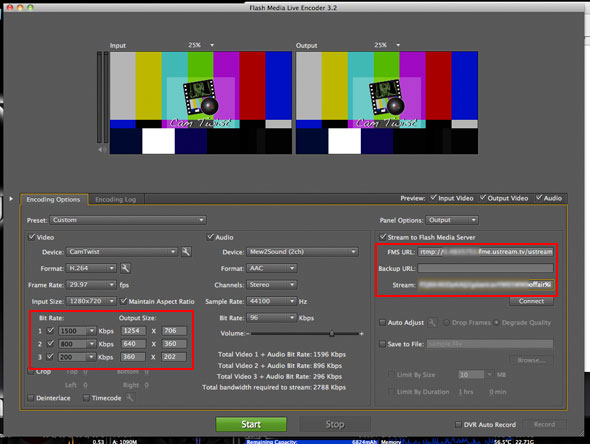
Task: Disable bit rate stream 3 checkbox
Action: point(50,357)
